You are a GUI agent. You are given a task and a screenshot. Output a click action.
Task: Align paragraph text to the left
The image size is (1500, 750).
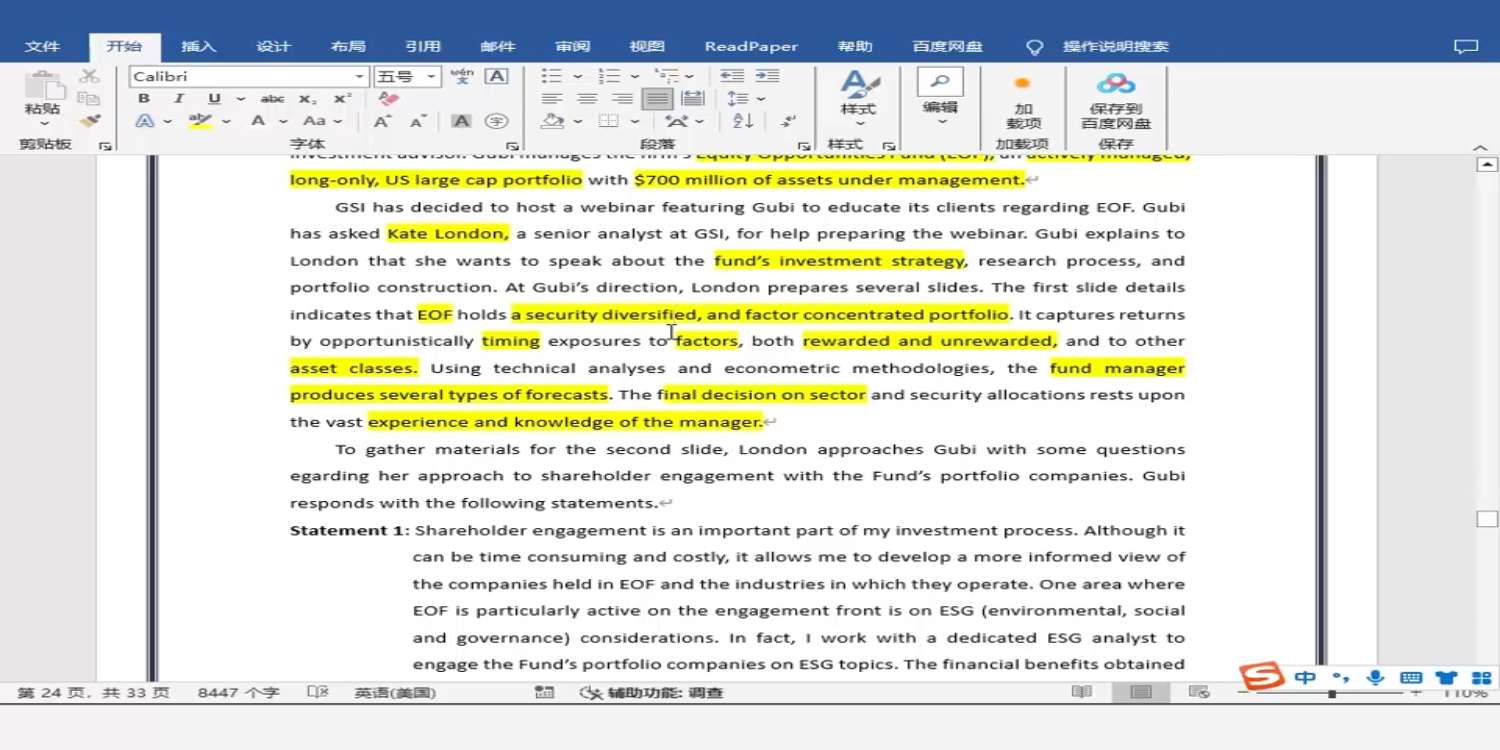point(551,99)
